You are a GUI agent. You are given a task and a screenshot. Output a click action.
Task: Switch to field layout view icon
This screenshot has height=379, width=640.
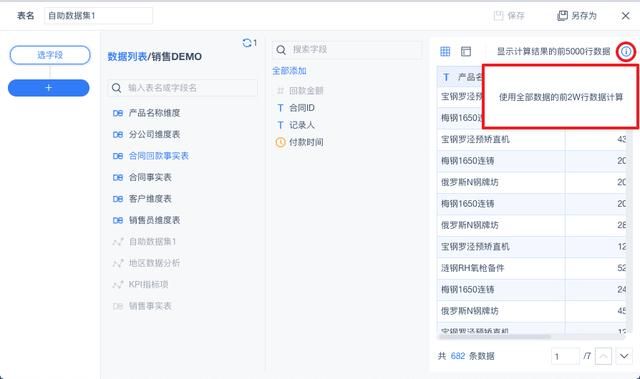pyautogui.click(x=466, y=51)
